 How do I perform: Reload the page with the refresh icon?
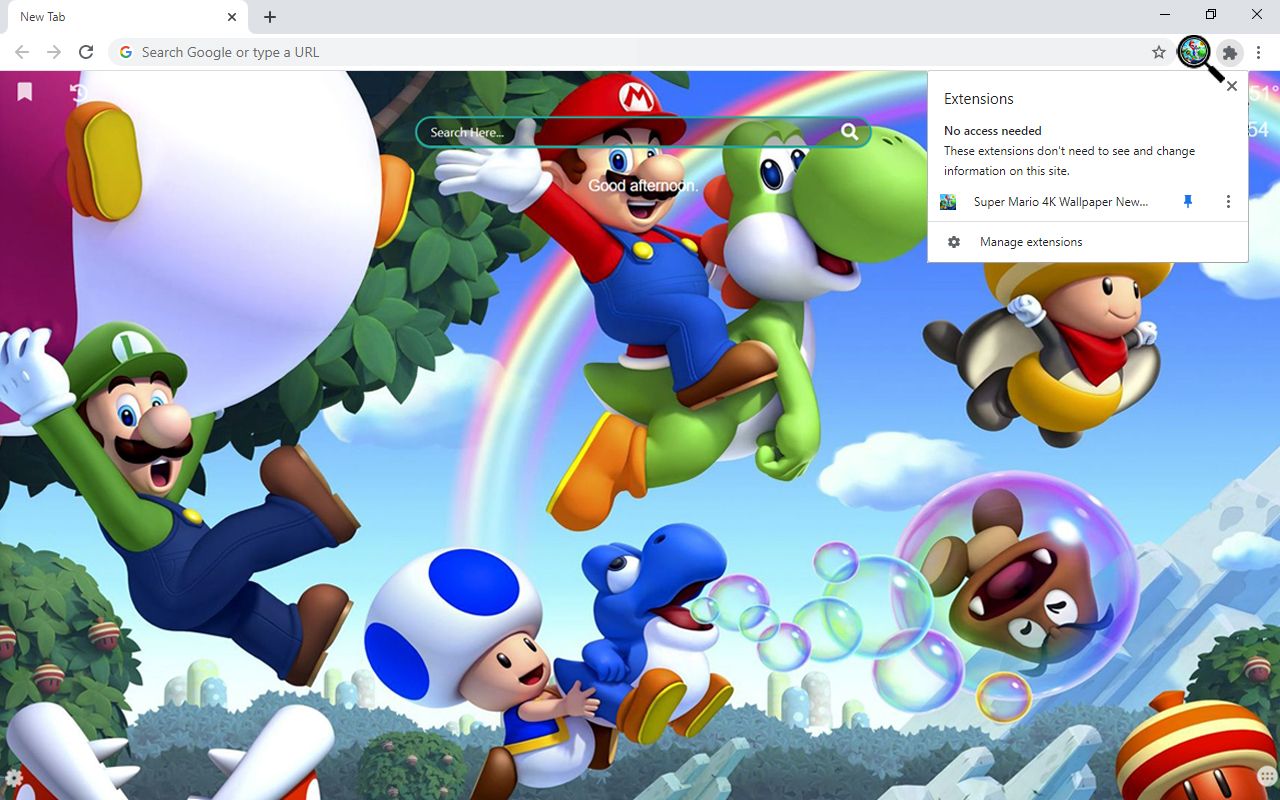point(86,52)
